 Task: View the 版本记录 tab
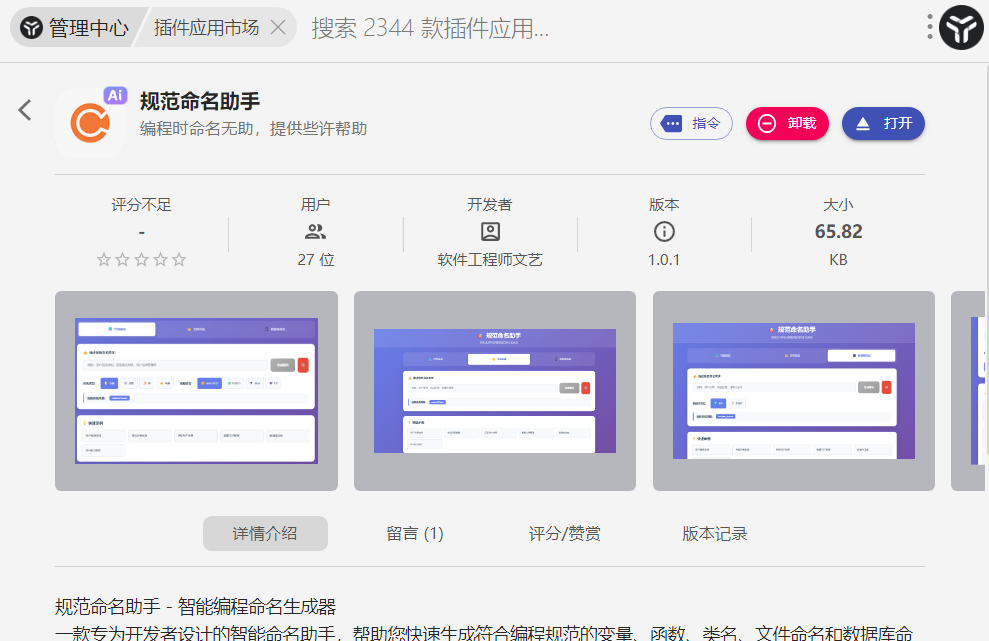[x=715, y=534]
